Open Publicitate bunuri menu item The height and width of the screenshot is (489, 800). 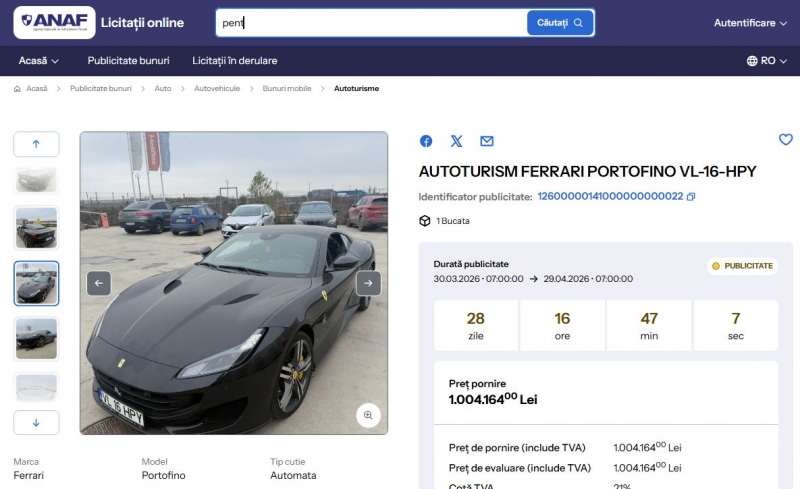(128, 61)
